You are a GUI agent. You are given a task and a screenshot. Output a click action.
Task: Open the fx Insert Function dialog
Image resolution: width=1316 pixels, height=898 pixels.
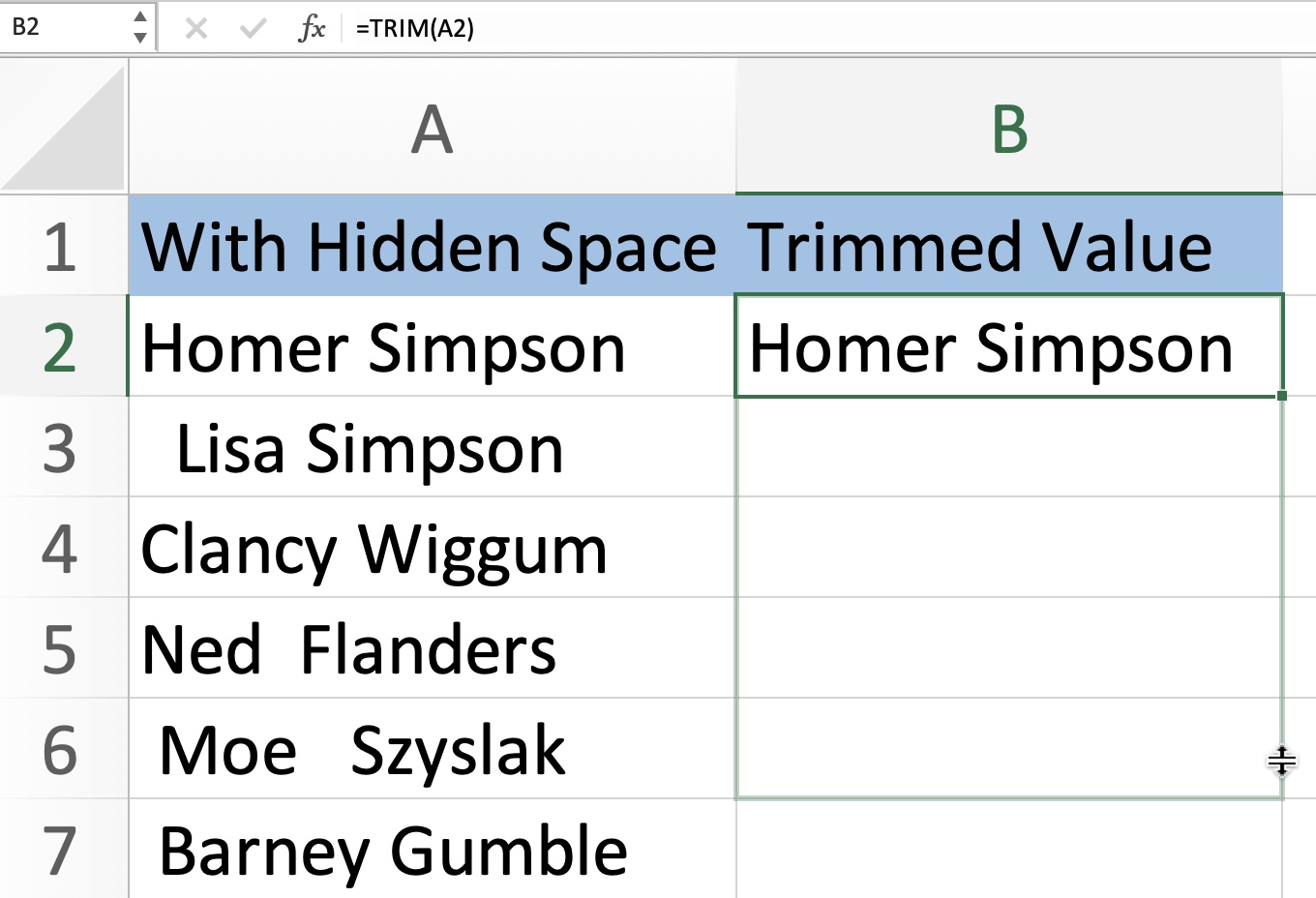tap(312, 28)
